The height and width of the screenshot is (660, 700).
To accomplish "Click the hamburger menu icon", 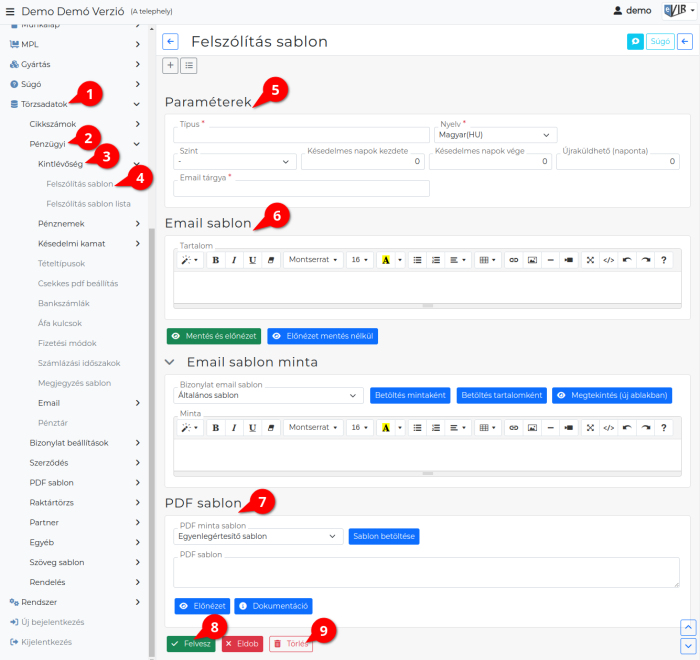I will point(10,12).
